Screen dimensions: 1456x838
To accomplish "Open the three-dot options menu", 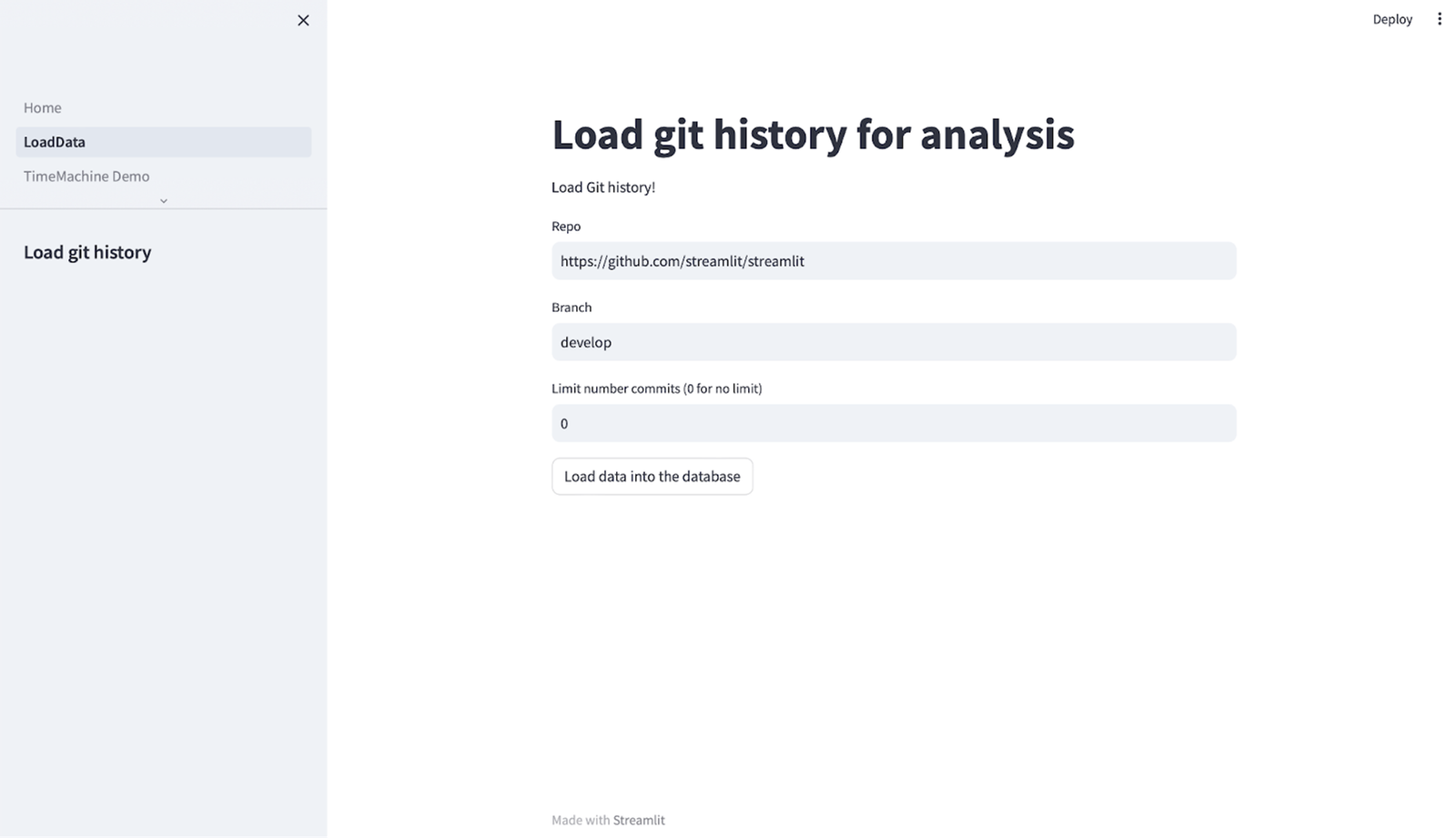I will (1440, 18).
